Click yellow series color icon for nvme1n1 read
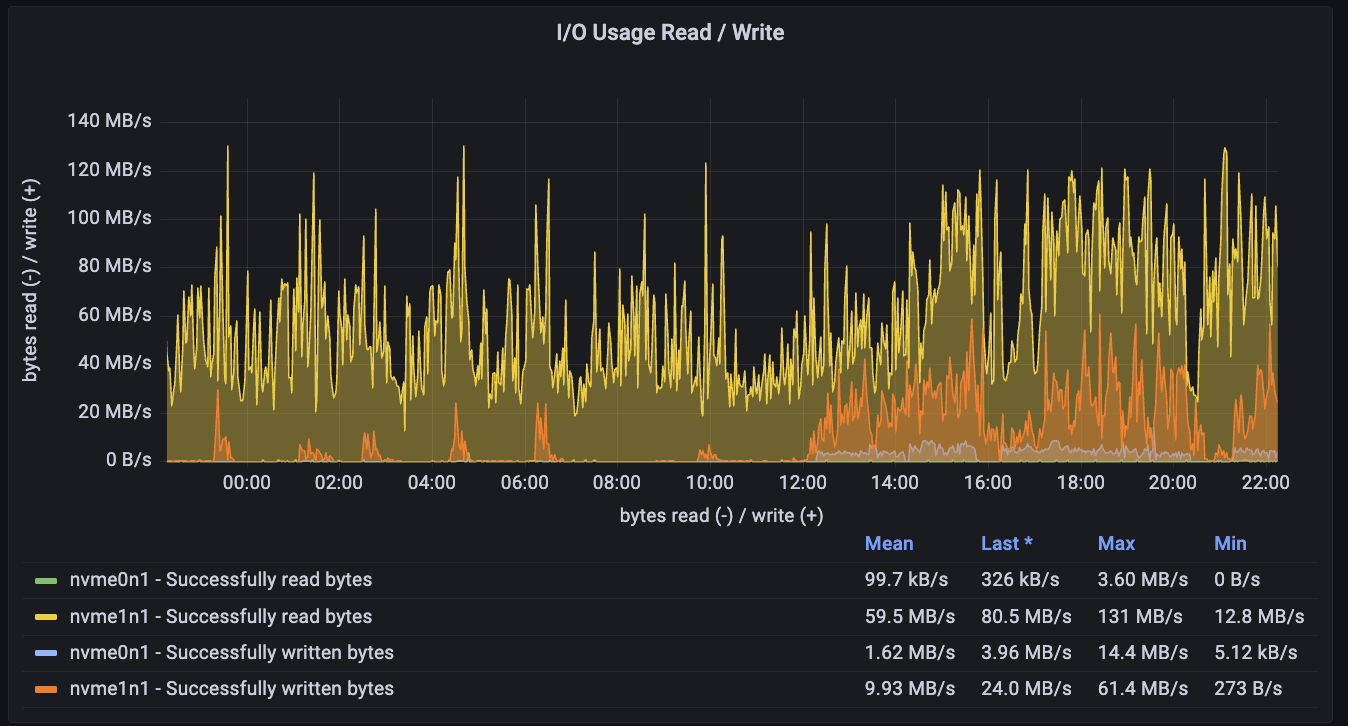Viewport: 1348px width, 726px height. (x=46, y=617)
